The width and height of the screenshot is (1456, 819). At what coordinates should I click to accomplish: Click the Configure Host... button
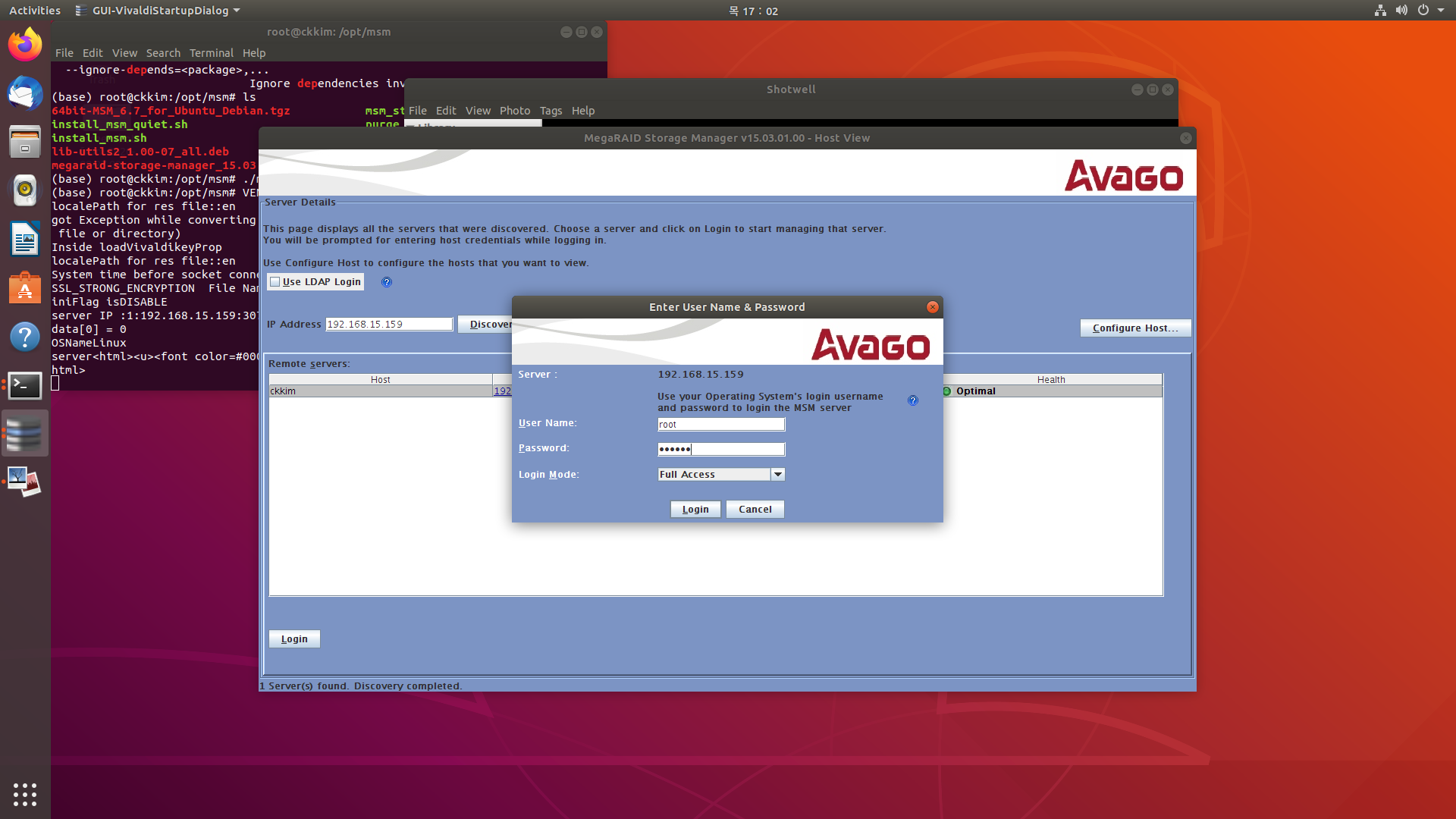(x=1135, y=328)
